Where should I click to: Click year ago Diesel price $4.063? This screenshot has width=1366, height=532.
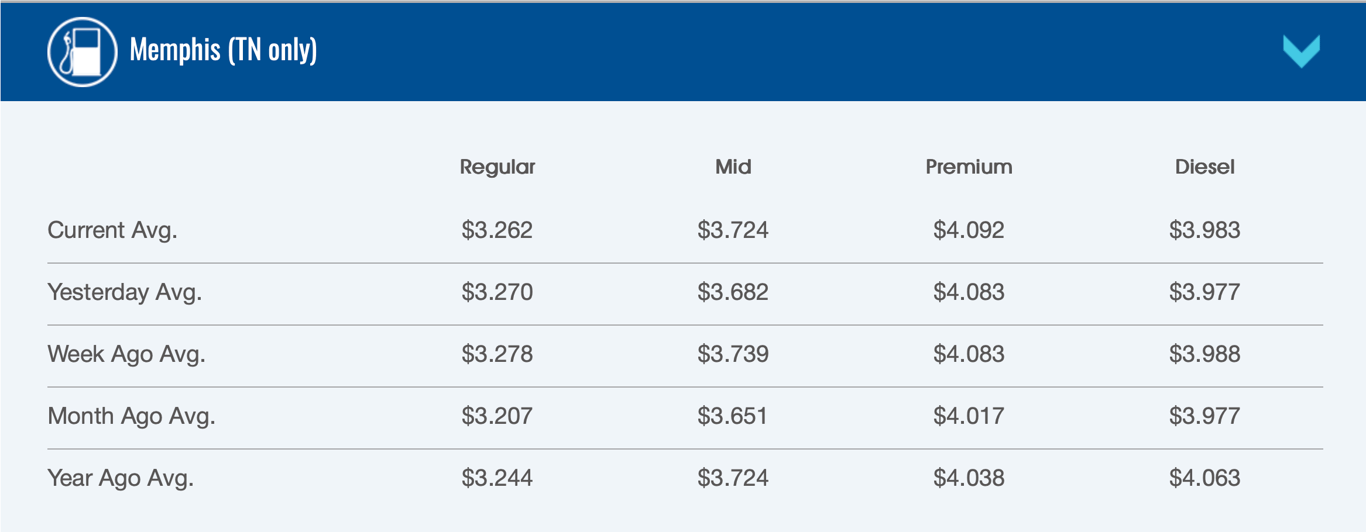[x=1205, y=478]
